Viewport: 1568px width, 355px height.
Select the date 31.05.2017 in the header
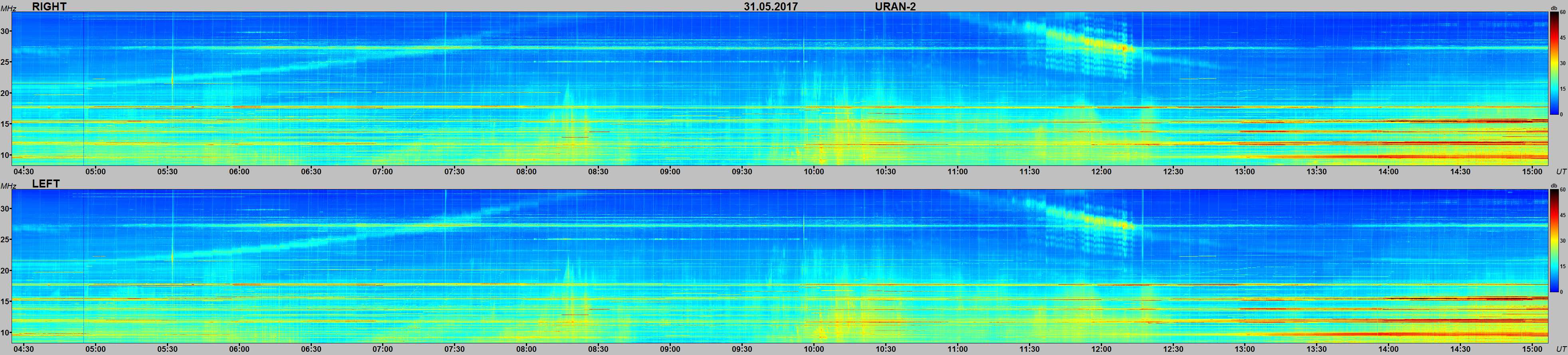pyautogui.click(x=771, y=6)
